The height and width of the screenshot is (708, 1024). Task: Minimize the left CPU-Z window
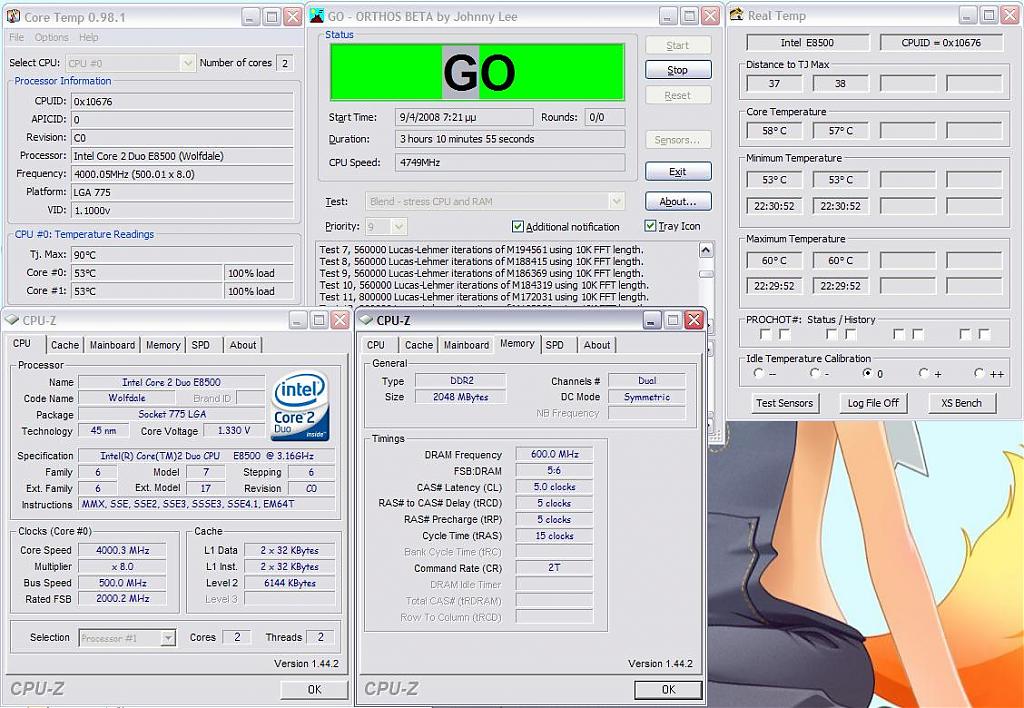(x=298, y=320)
